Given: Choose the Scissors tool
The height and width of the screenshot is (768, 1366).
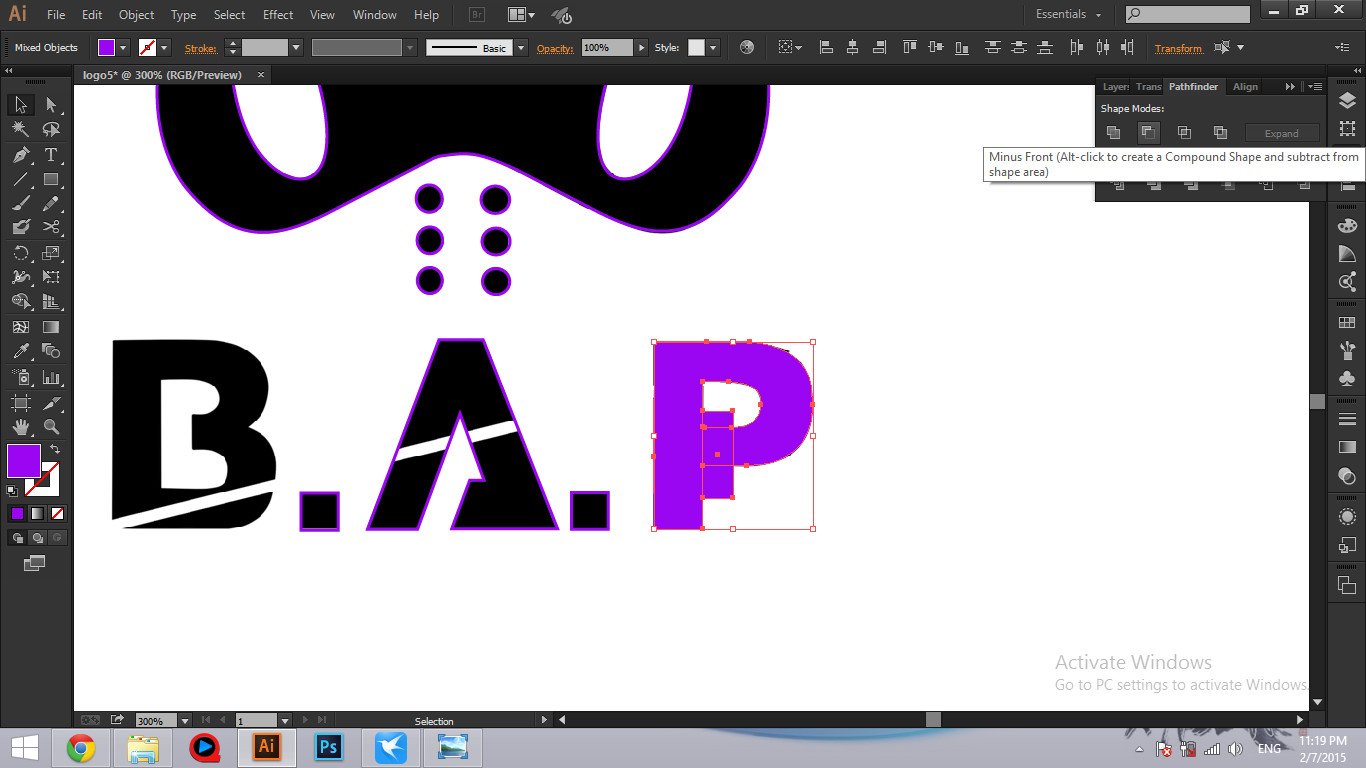Looking at the screenshot, I should pos(51,227).
